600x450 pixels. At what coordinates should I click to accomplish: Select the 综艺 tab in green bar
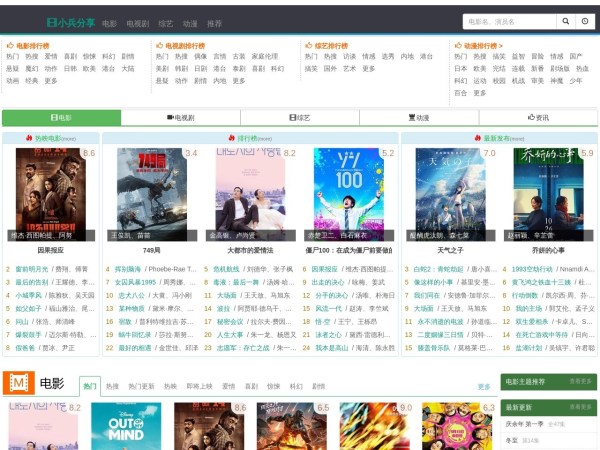(x=299, y=118)
